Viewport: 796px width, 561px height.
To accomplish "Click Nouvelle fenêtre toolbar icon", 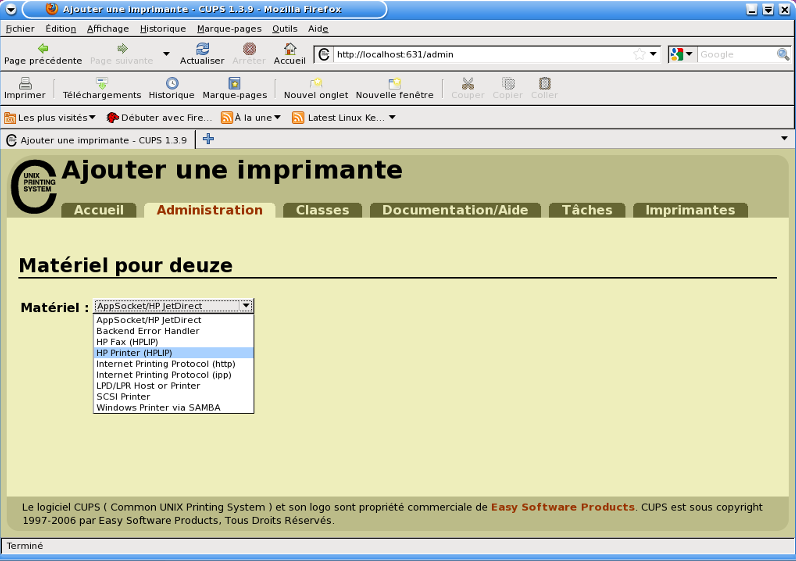I will point(394,83).
